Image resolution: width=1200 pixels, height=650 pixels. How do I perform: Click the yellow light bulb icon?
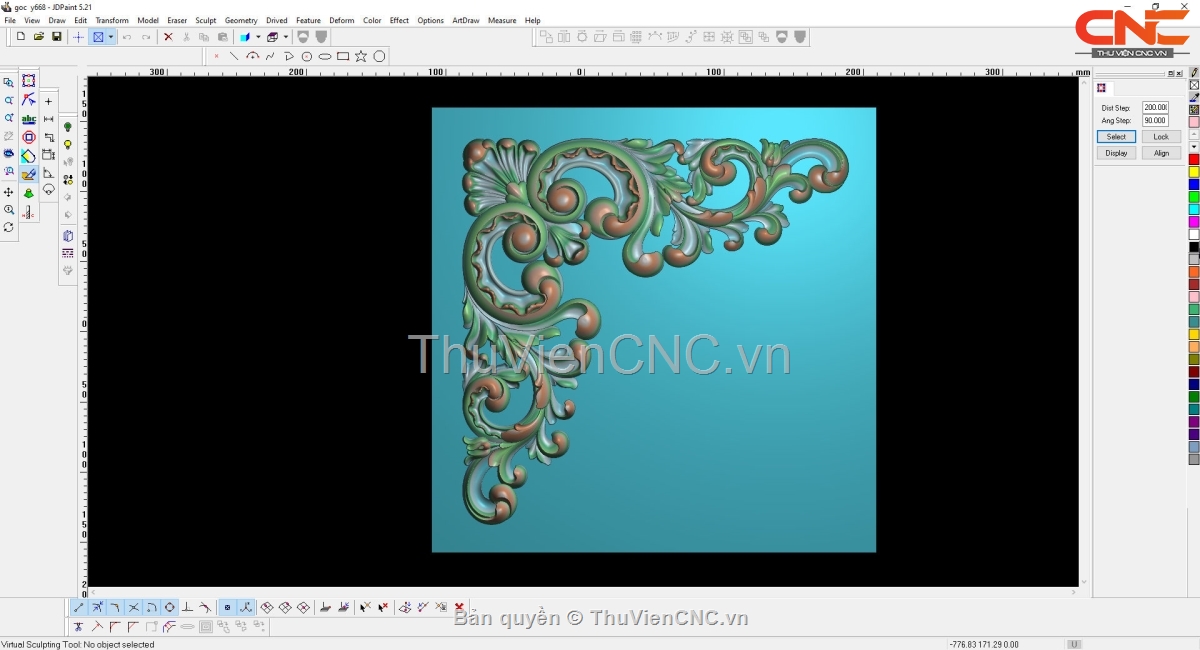coord(68,145)
